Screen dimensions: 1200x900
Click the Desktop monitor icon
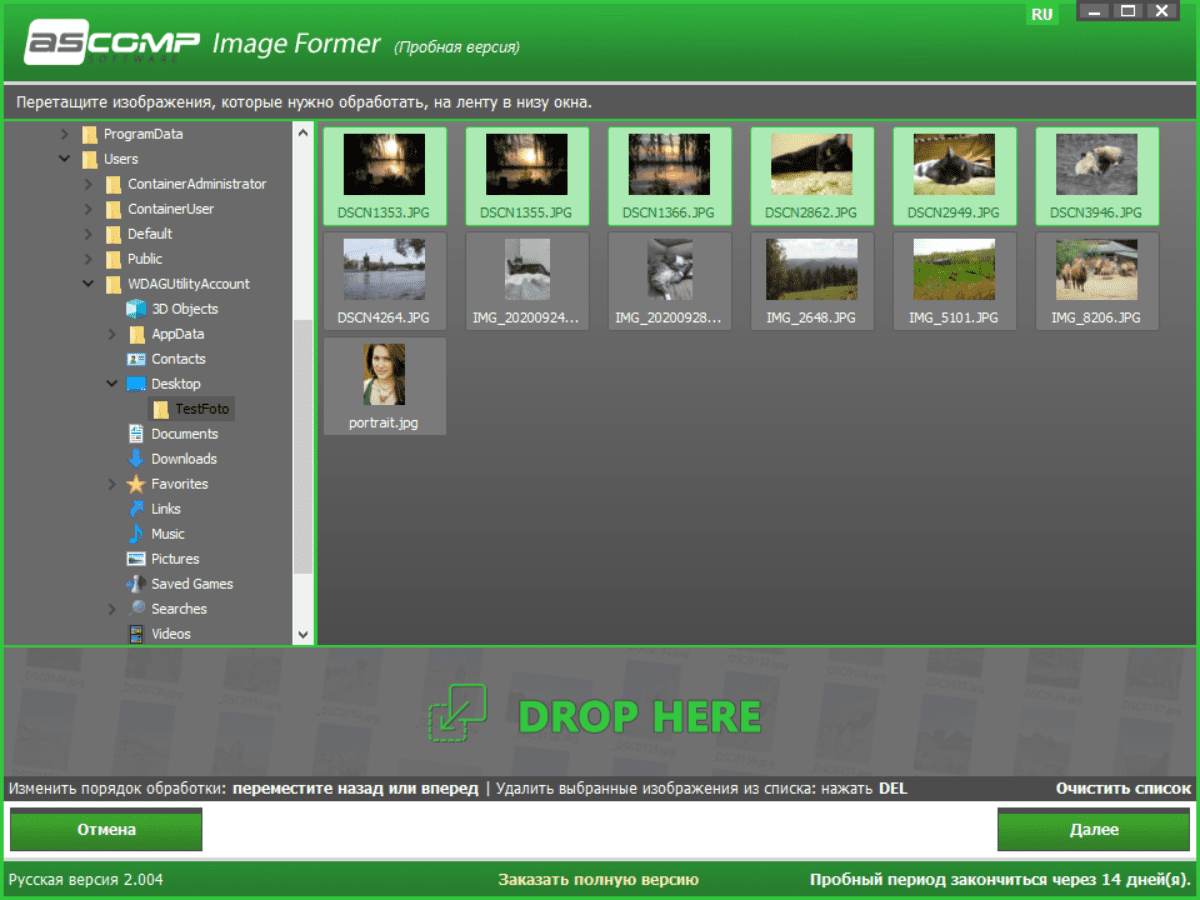136,384
